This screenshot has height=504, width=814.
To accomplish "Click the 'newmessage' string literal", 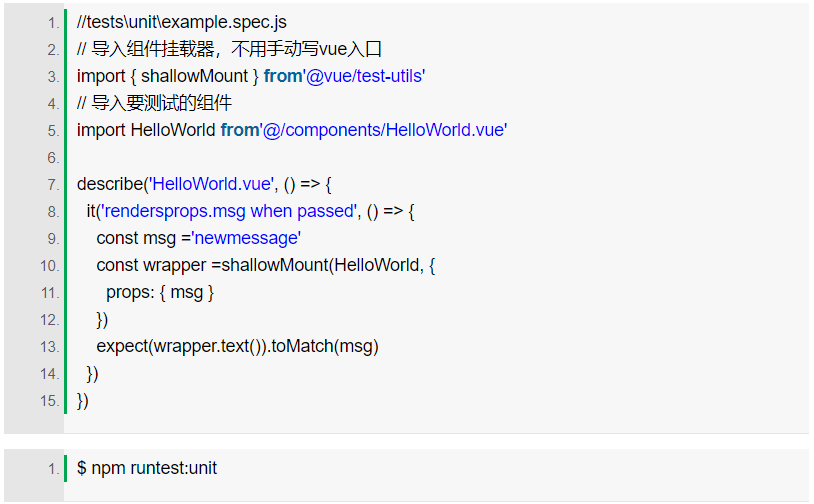I will coord(247,238).
